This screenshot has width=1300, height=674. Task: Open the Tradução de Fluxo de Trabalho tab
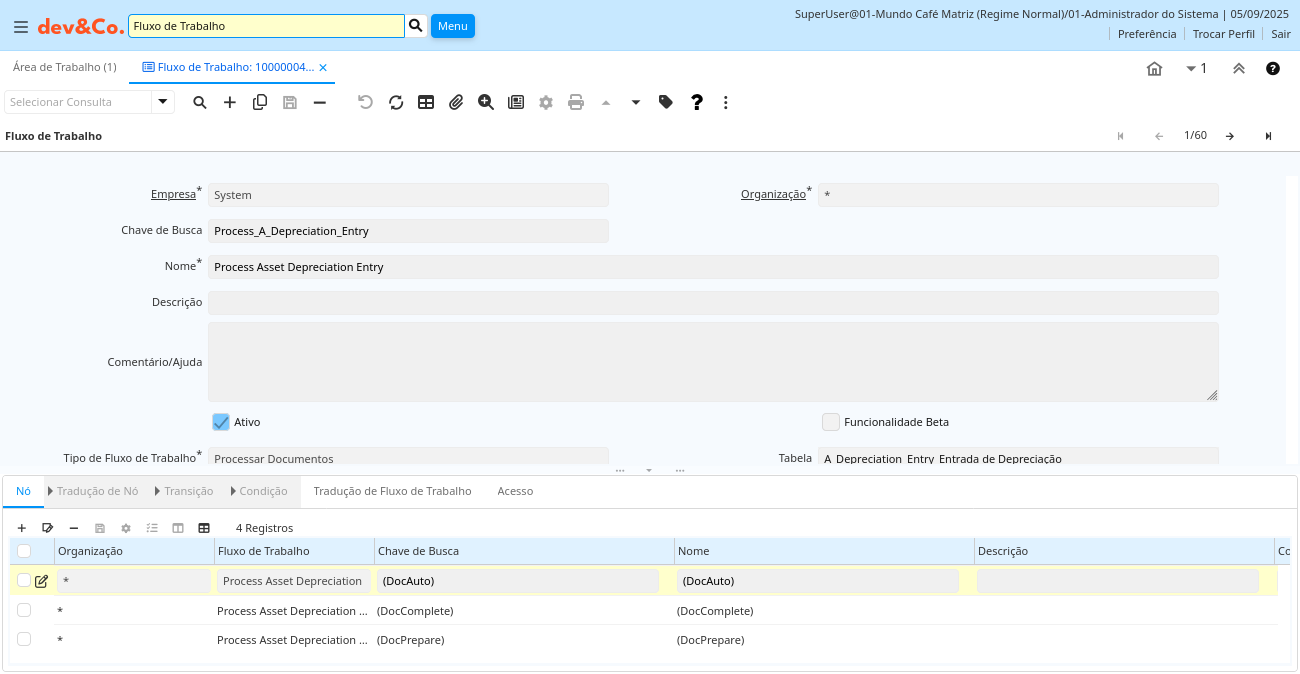click(x=392, y=491)
